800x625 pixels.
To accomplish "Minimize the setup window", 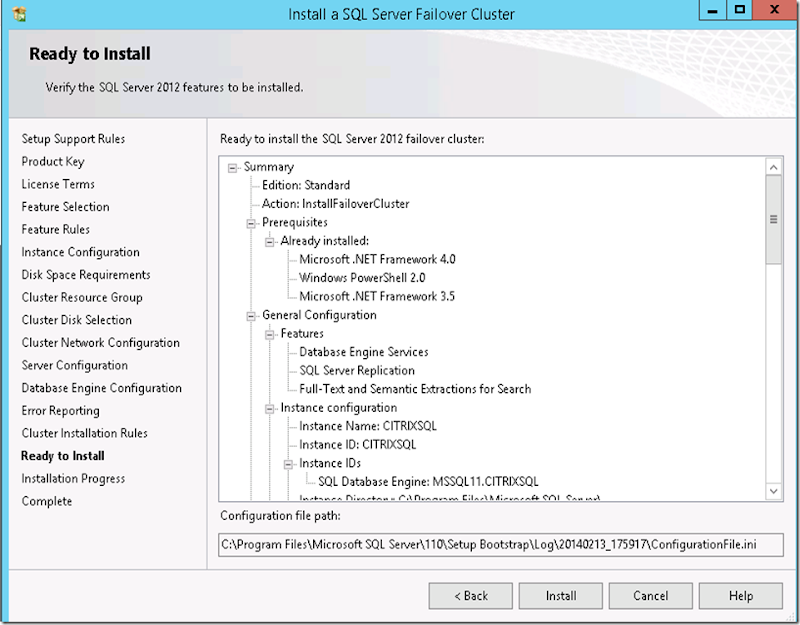I will (x=713, y=10).
